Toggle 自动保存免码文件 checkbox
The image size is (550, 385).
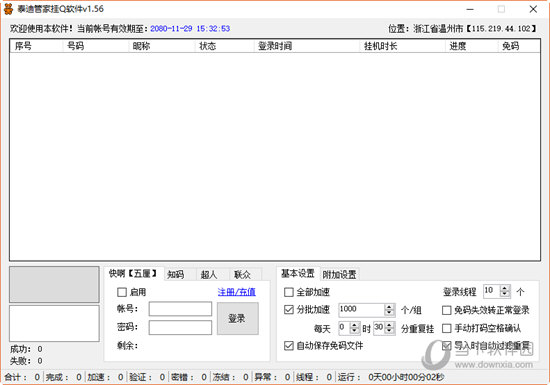288,346
